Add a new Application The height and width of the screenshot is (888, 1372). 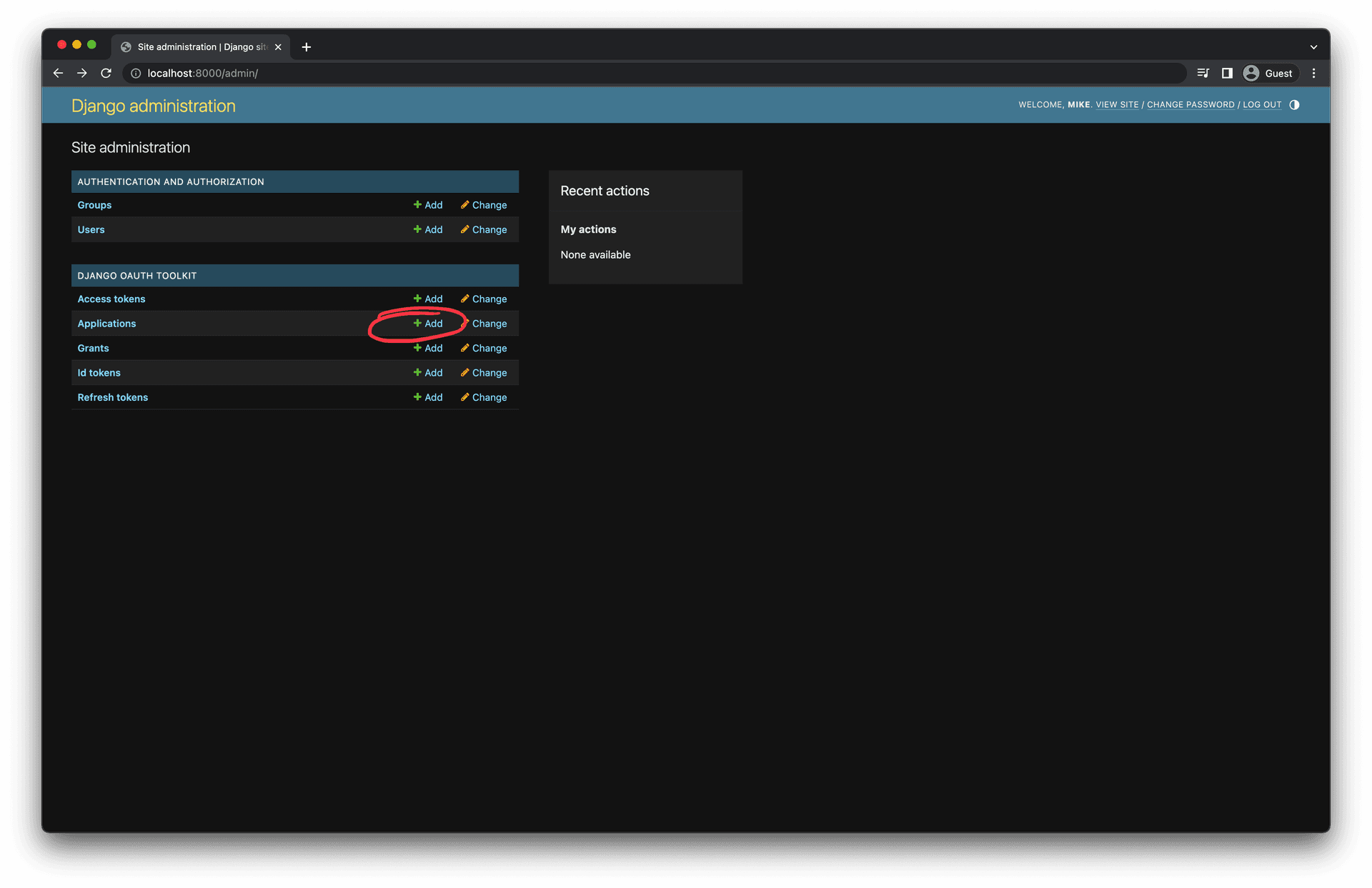(x=428, y=324)
